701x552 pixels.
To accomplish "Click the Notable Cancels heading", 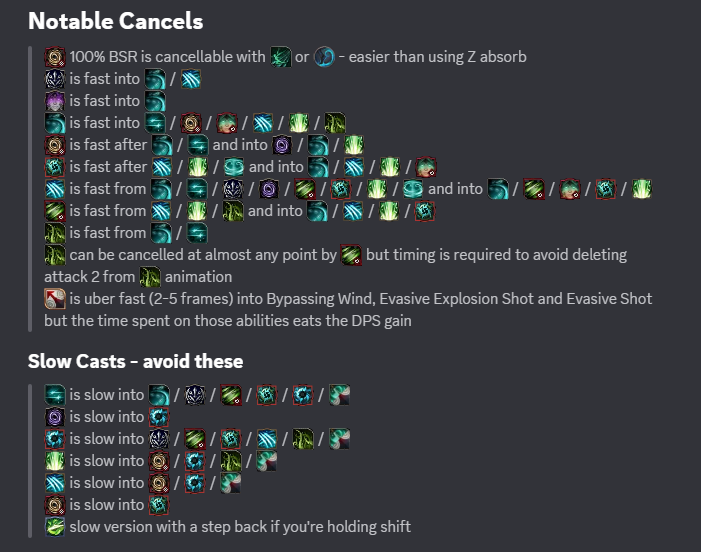I will (x=115, y=21).
